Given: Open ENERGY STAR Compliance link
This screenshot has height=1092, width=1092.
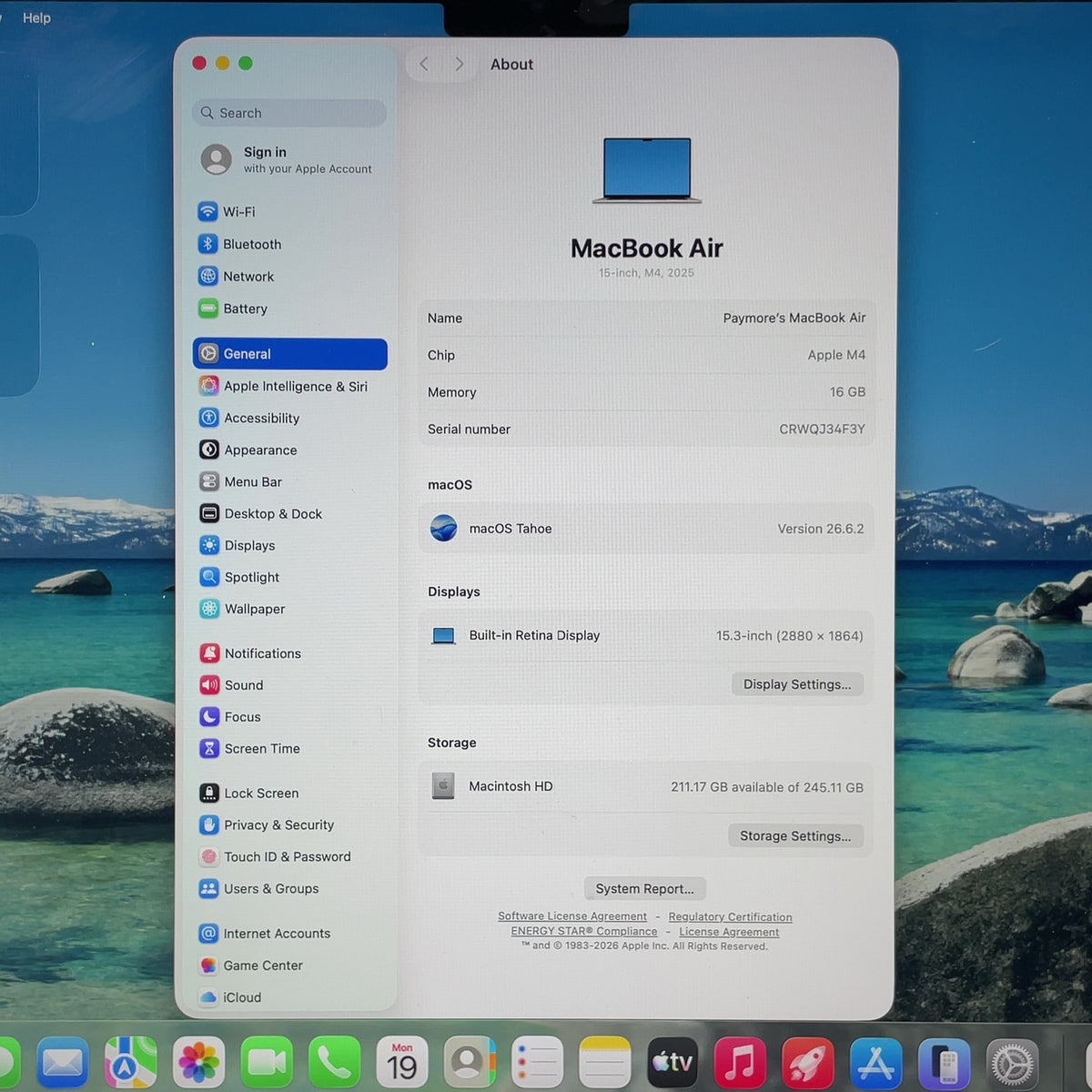Looking at the screenshot, I should [x=584, y=931].
